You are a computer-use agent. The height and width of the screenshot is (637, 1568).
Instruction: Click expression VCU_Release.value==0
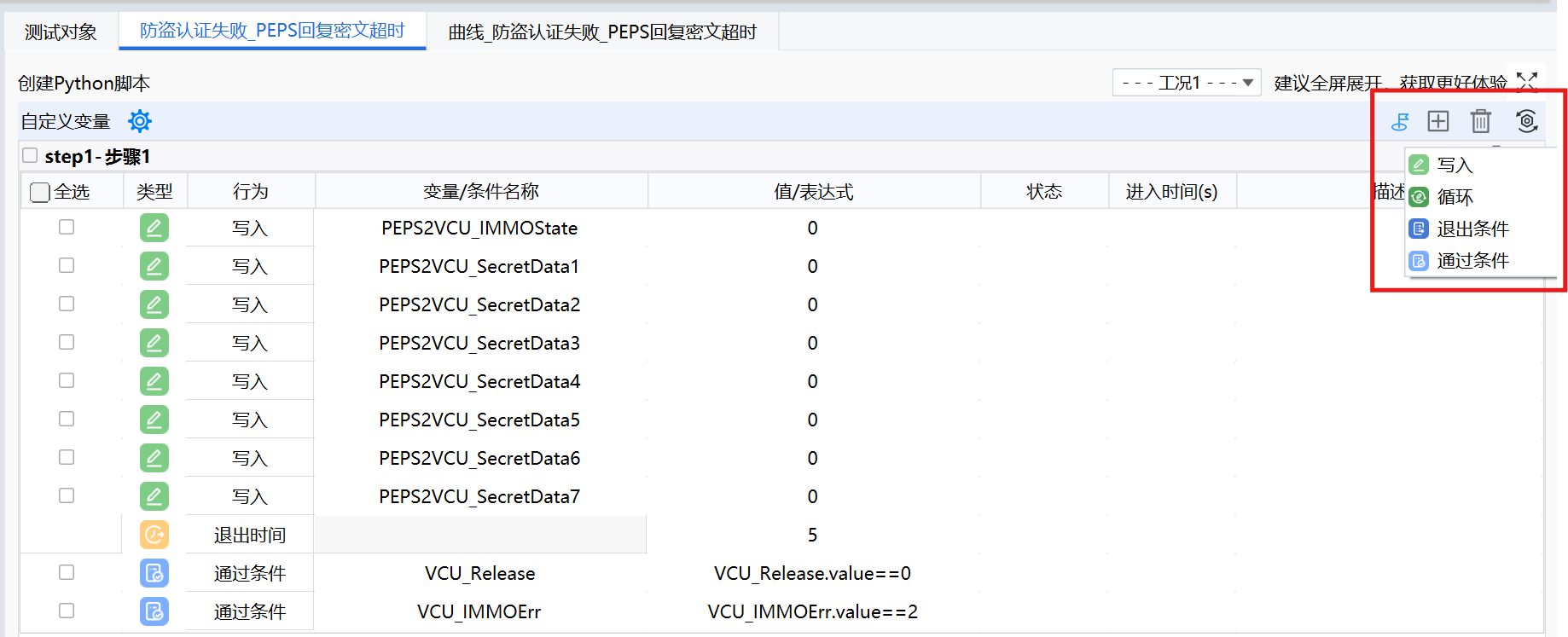812,573
